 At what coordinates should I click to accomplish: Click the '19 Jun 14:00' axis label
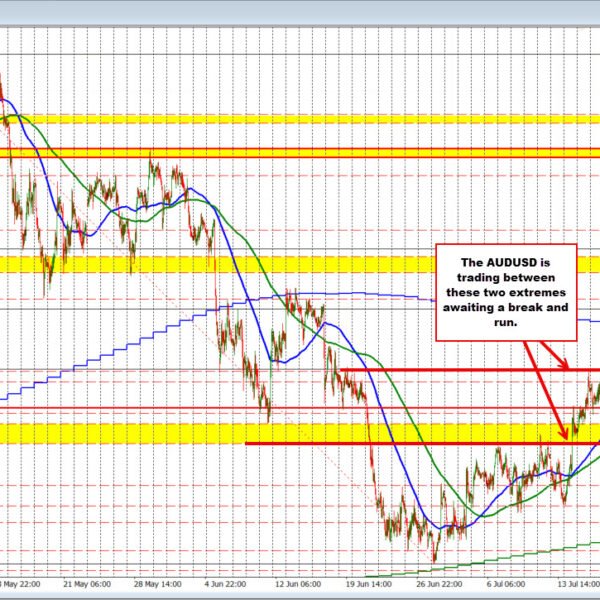(369, 584)
